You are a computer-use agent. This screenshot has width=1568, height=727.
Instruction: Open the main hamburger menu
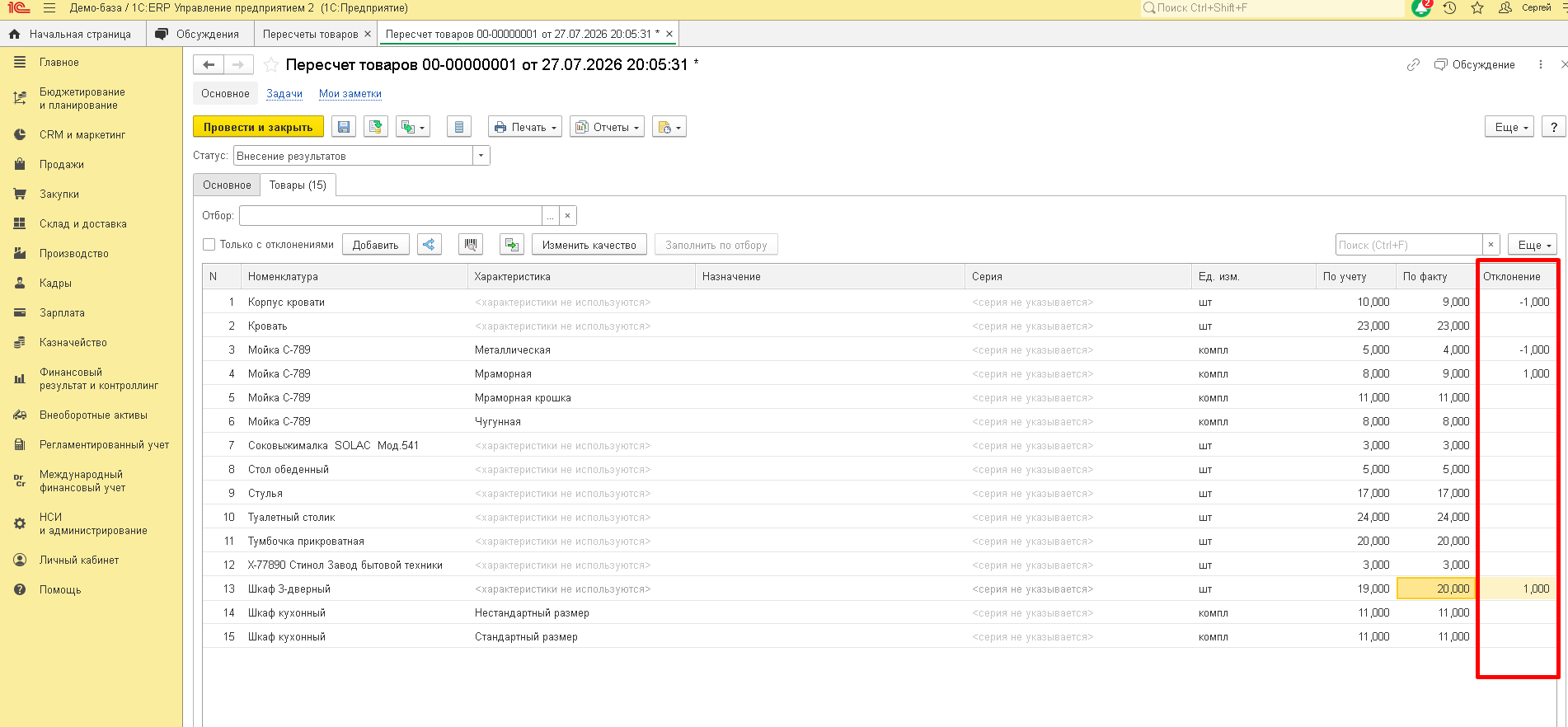click(49, 8)
